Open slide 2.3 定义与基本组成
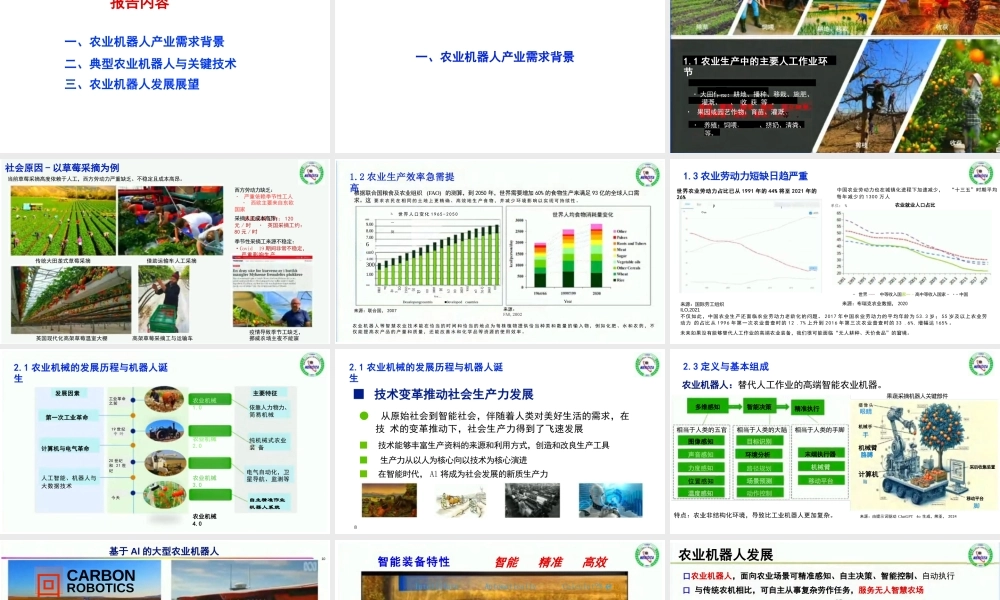This screenshot has width=1000, height=600. [x=835, y=441]
